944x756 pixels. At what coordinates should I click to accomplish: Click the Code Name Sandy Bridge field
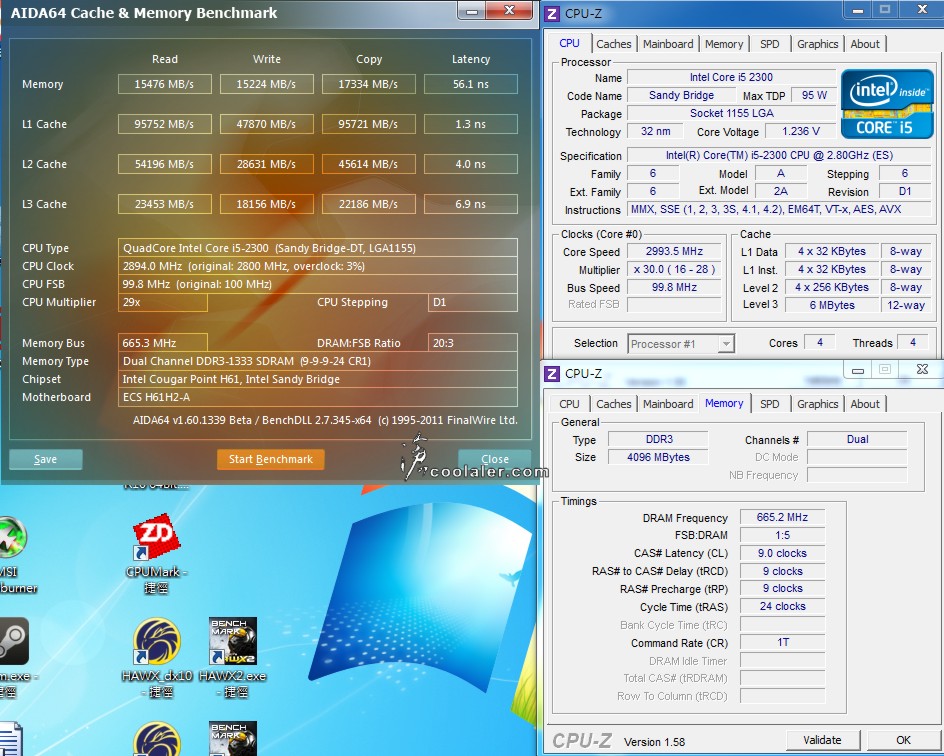click(681, 95)
